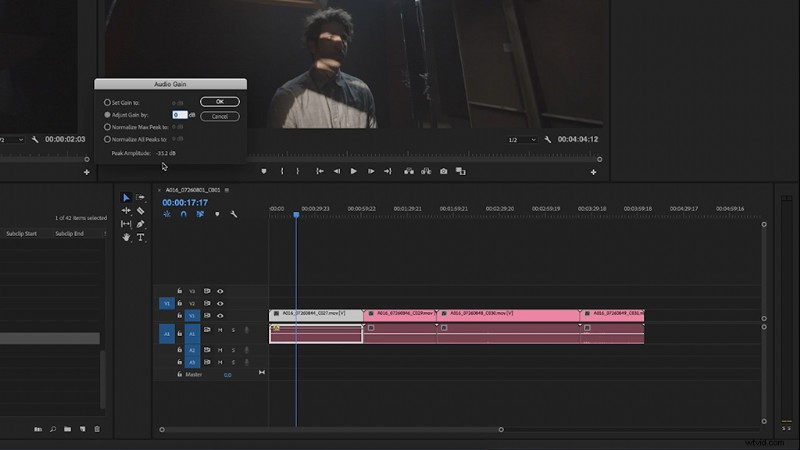The image size is (800, 450).
Task: Add marker in Program monitor
Action: click(264, 171)
